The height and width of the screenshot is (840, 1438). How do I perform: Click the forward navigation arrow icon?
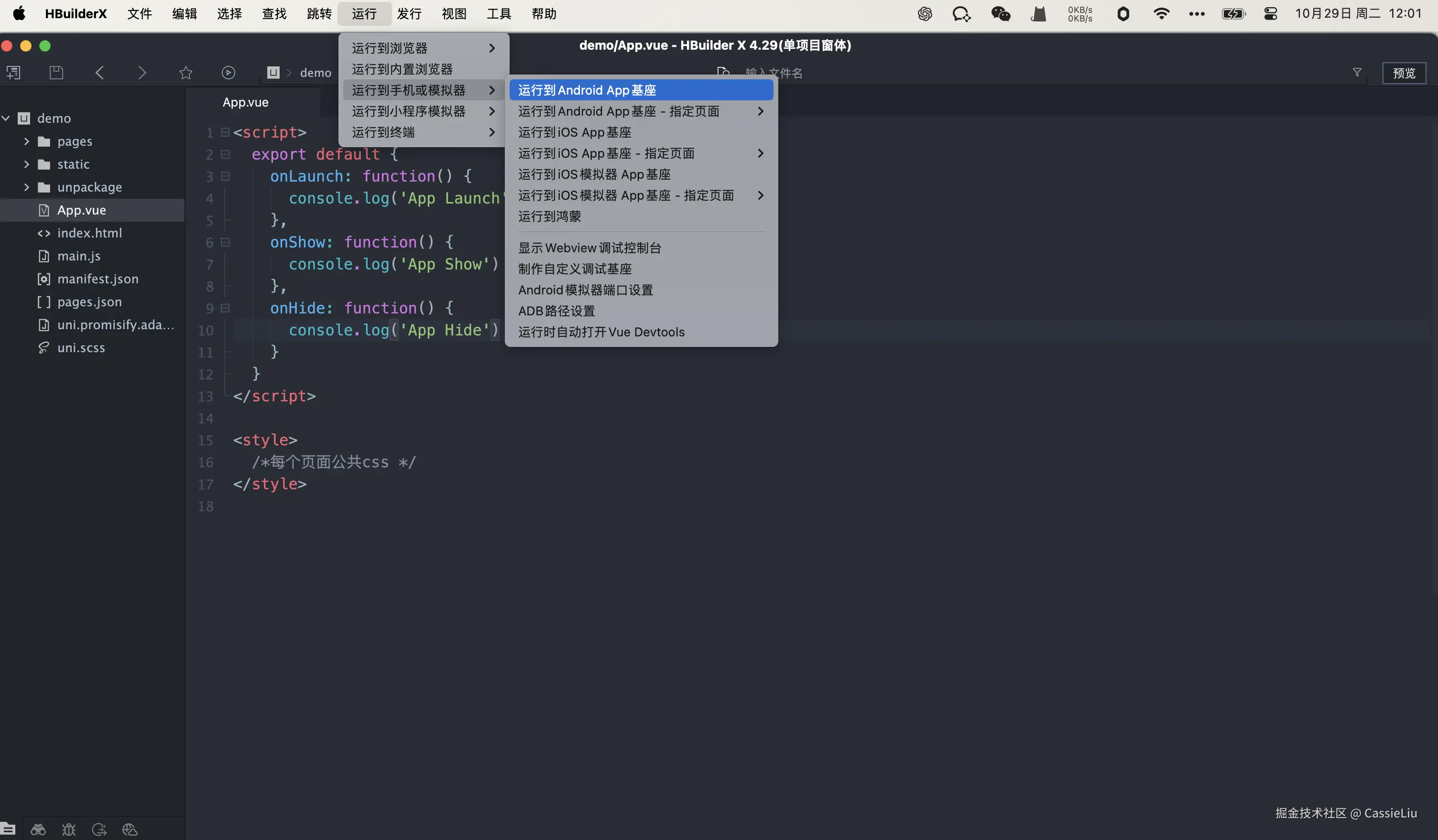pyautogui.click(x=142, y=73)
